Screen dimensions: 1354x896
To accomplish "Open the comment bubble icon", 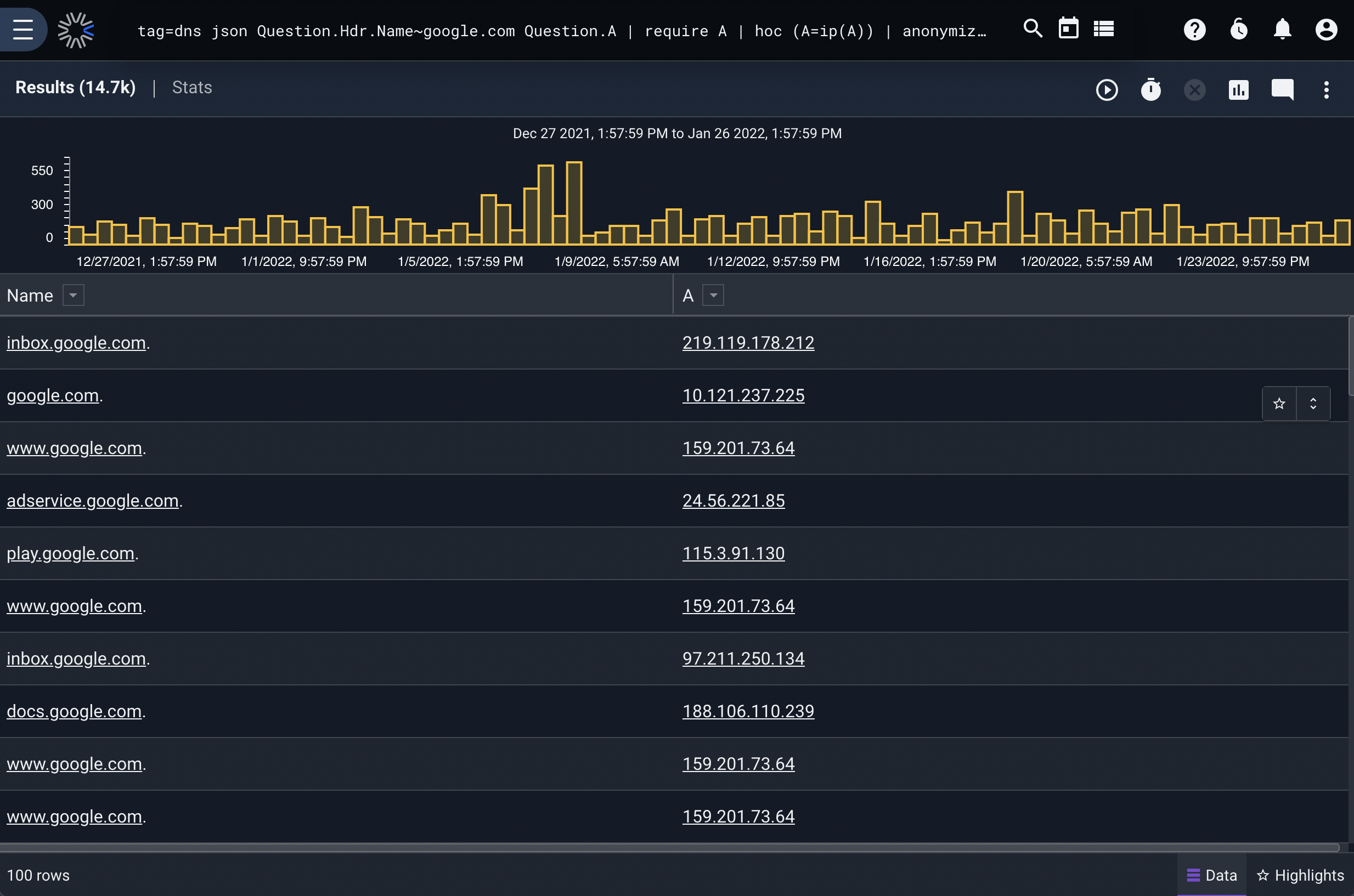I will click(1282, 90).
